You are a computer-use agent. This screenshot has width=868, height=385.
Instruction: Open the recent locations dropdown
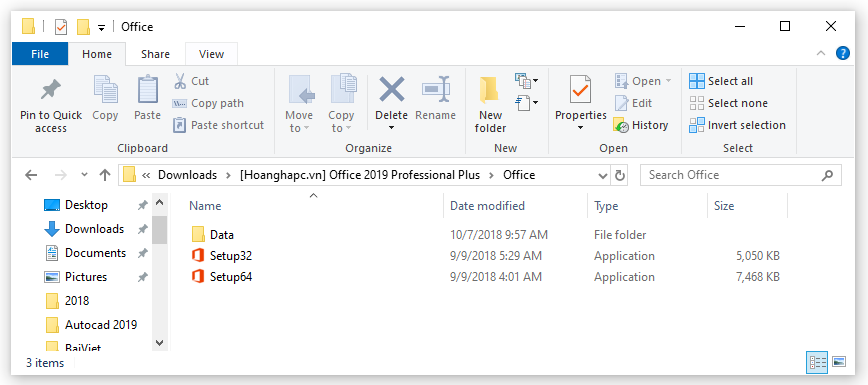(85, 175)
